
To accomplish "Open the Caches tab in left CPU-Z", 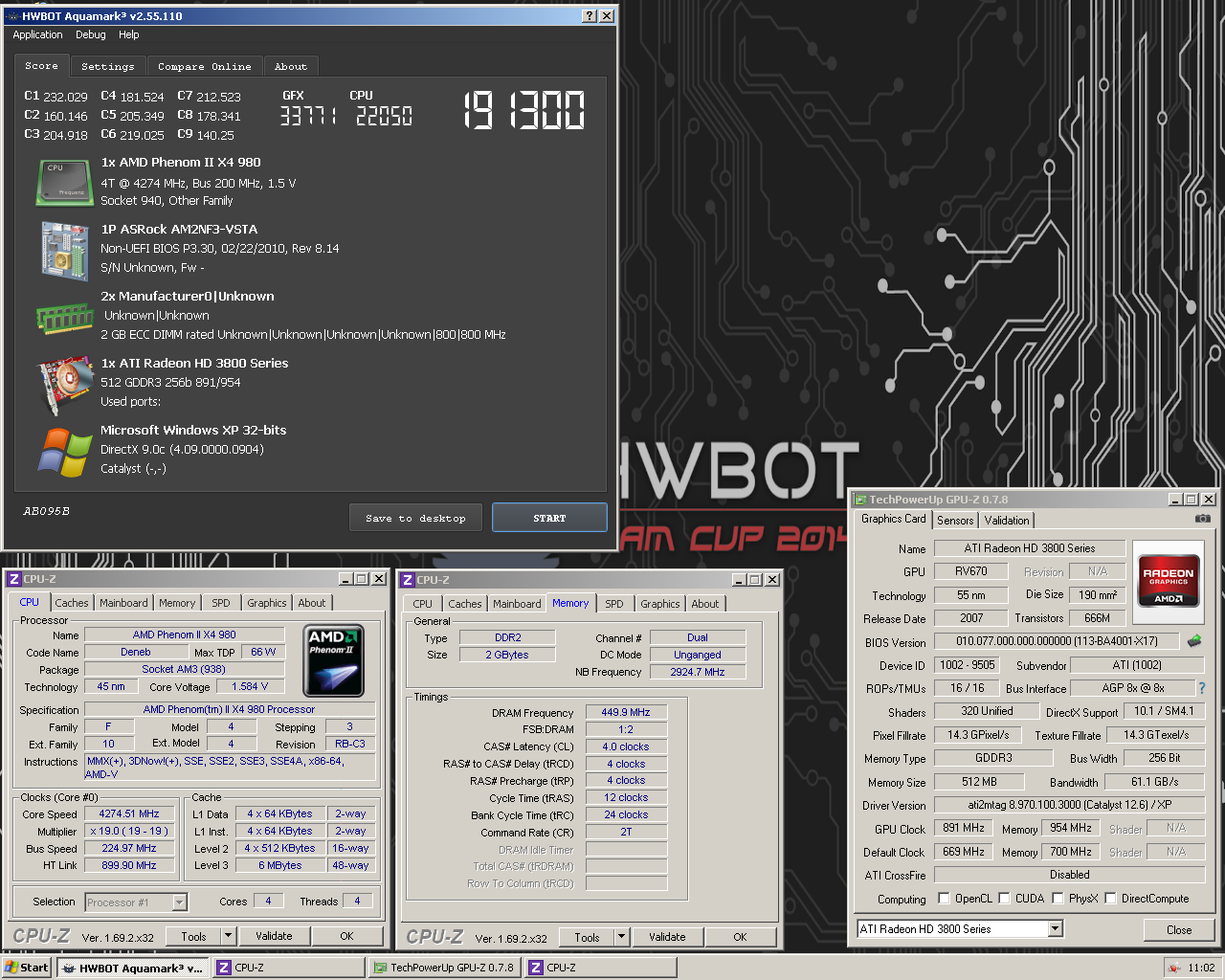I will [72, 603].
